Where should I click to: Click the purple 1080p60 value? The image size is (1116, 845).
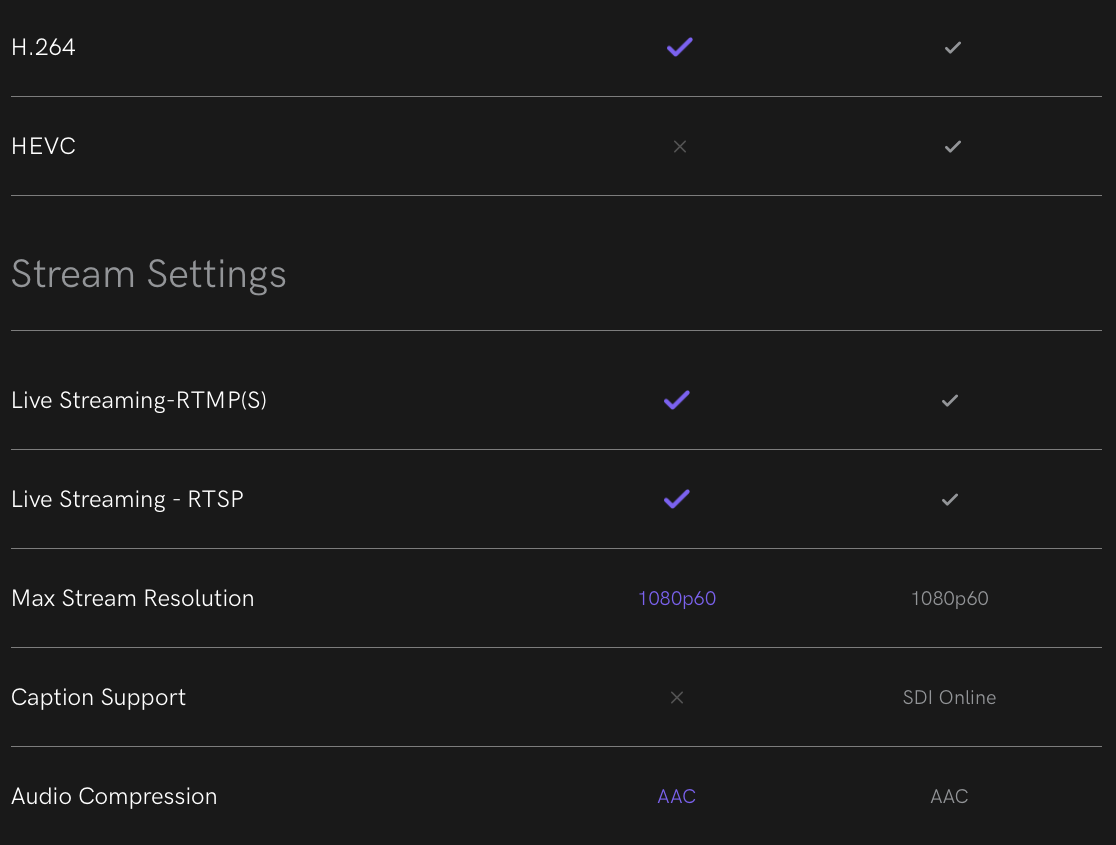coord(677,599)
